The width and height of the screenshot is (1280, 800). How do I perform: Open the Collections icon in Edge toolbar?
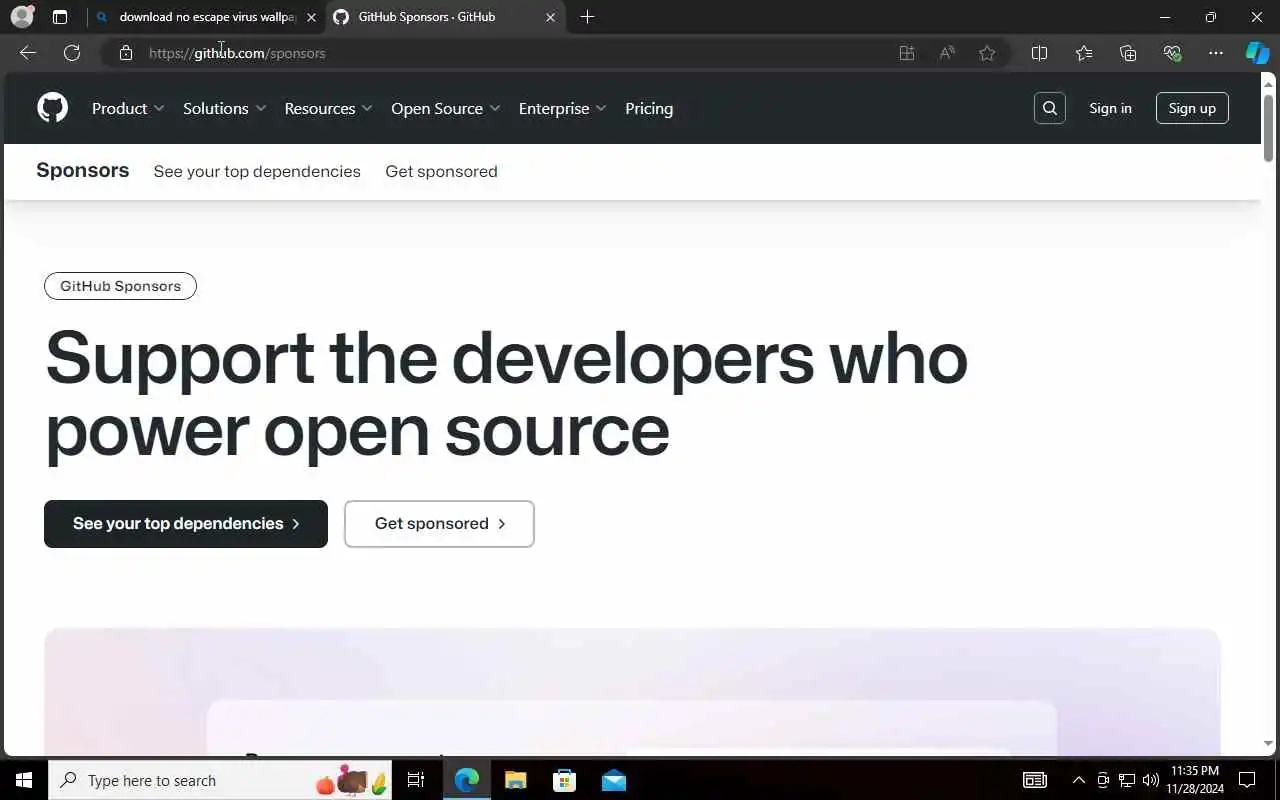tap(1128, 53)
